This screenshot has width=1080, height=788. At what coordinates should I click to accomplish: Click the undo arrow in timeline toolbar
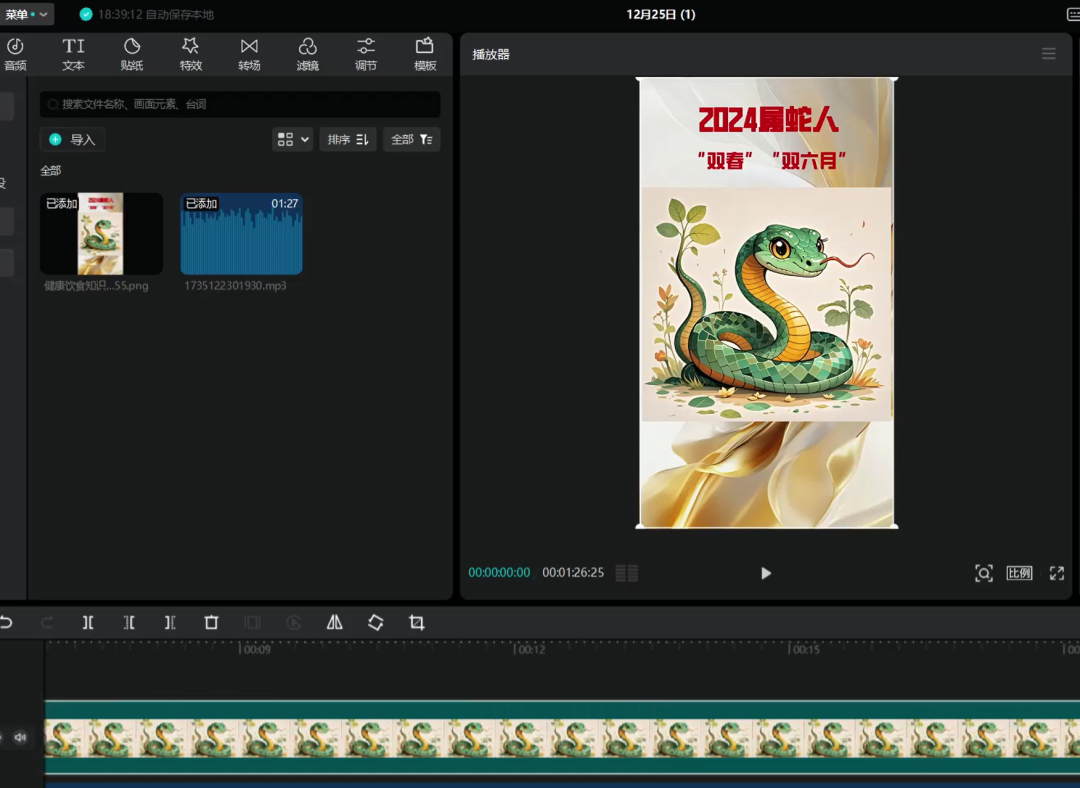tap(6, 623)
